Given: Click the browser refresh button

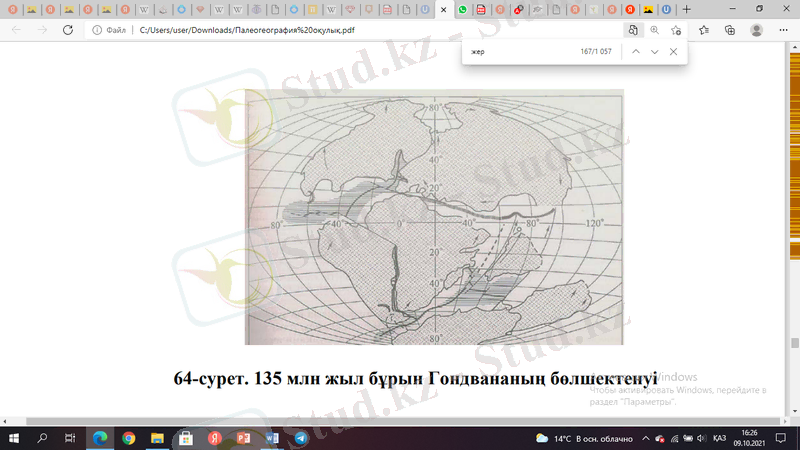Looking at the screenshot, I should (x=68, y=30).
